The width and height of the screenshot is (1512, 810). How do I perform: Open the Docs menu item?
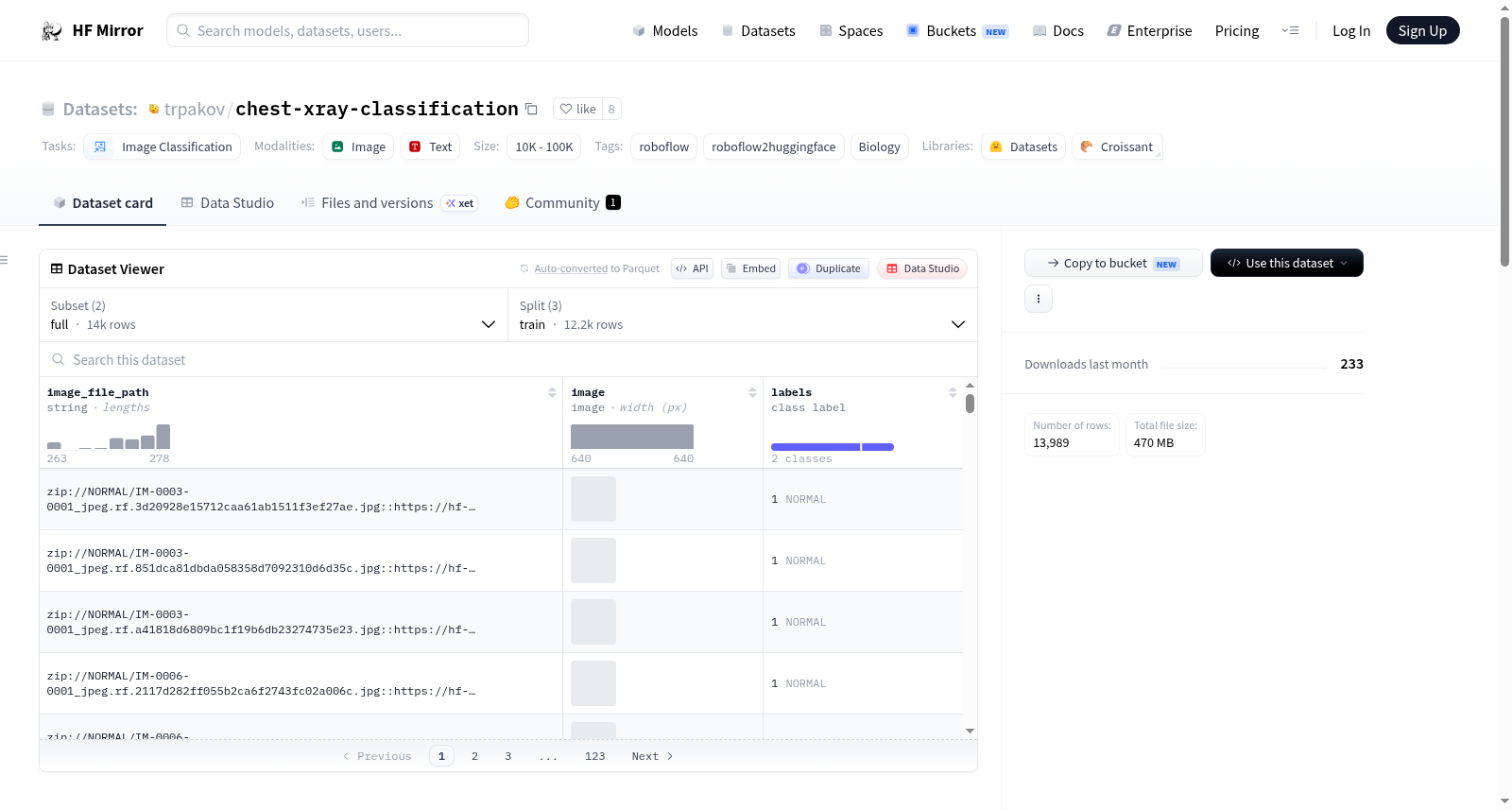coord(1058,31)
